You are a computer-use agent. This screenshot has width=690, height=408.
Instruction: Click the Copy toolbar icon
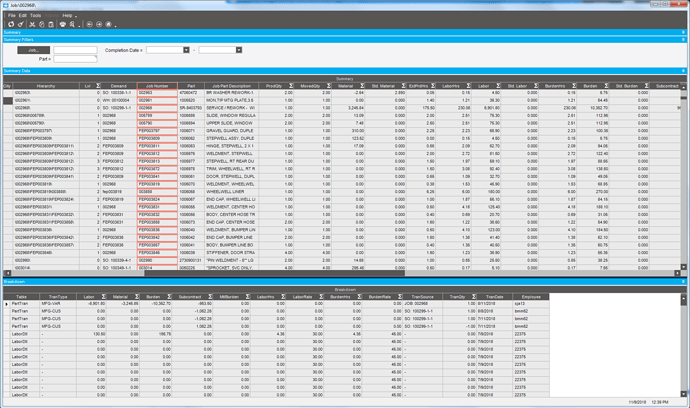[x=42, y=25]
